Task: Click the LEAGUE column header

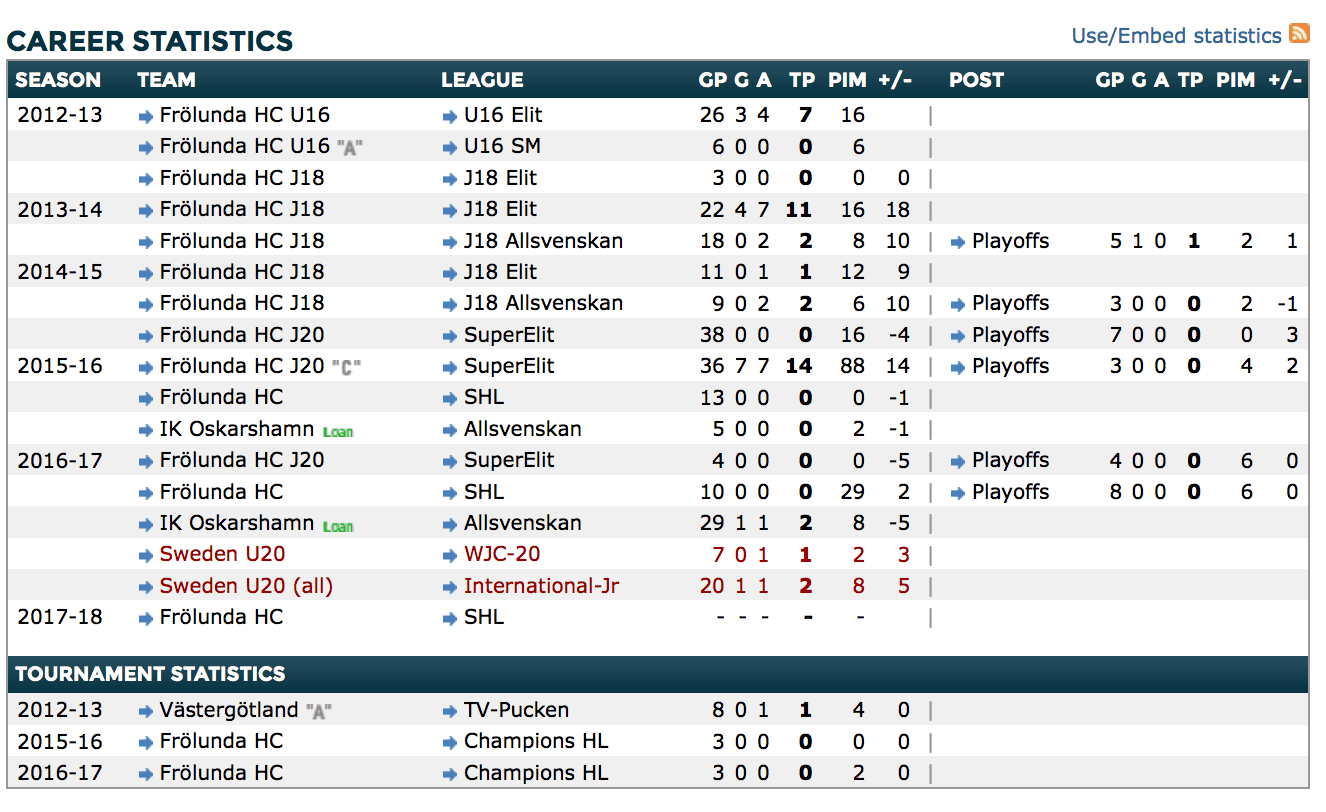Action: pyautogui.click(x=482, y=80)
